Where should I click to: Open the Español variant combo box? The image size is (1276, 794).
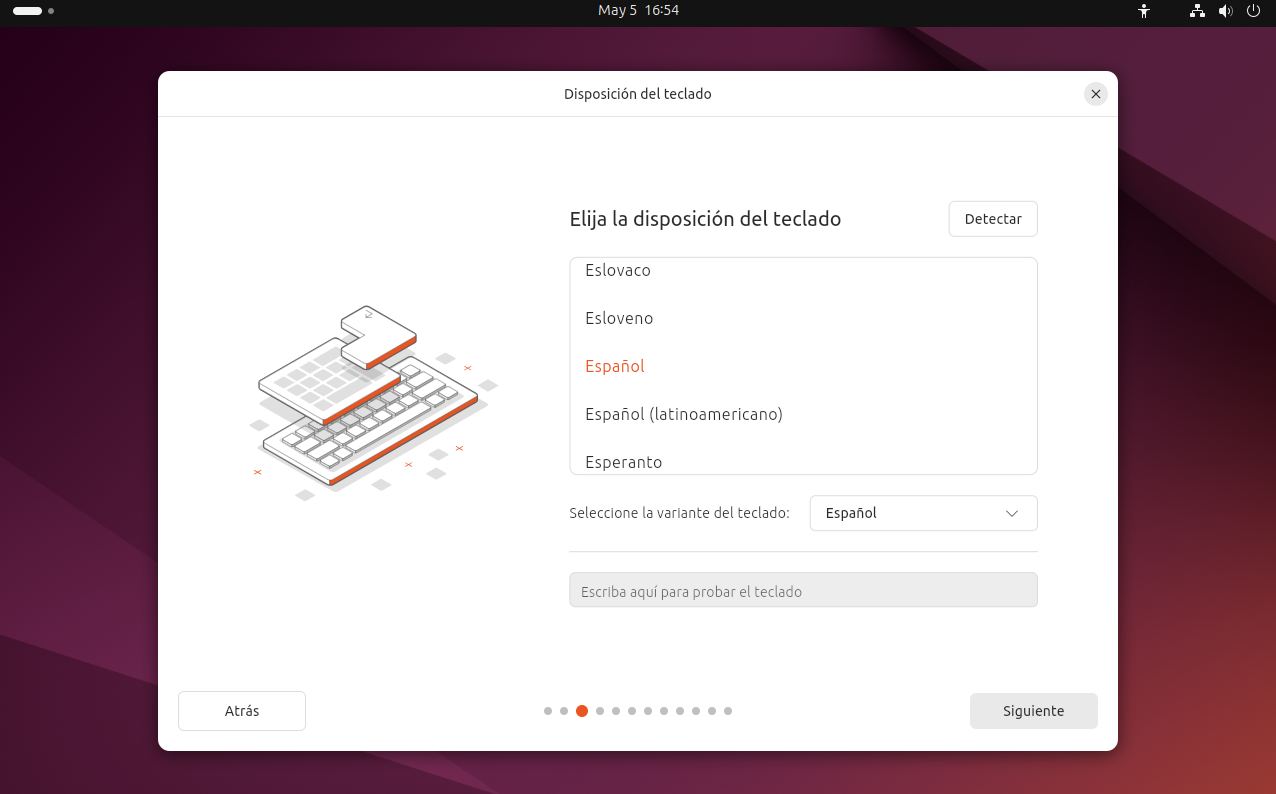click(922, 513)
